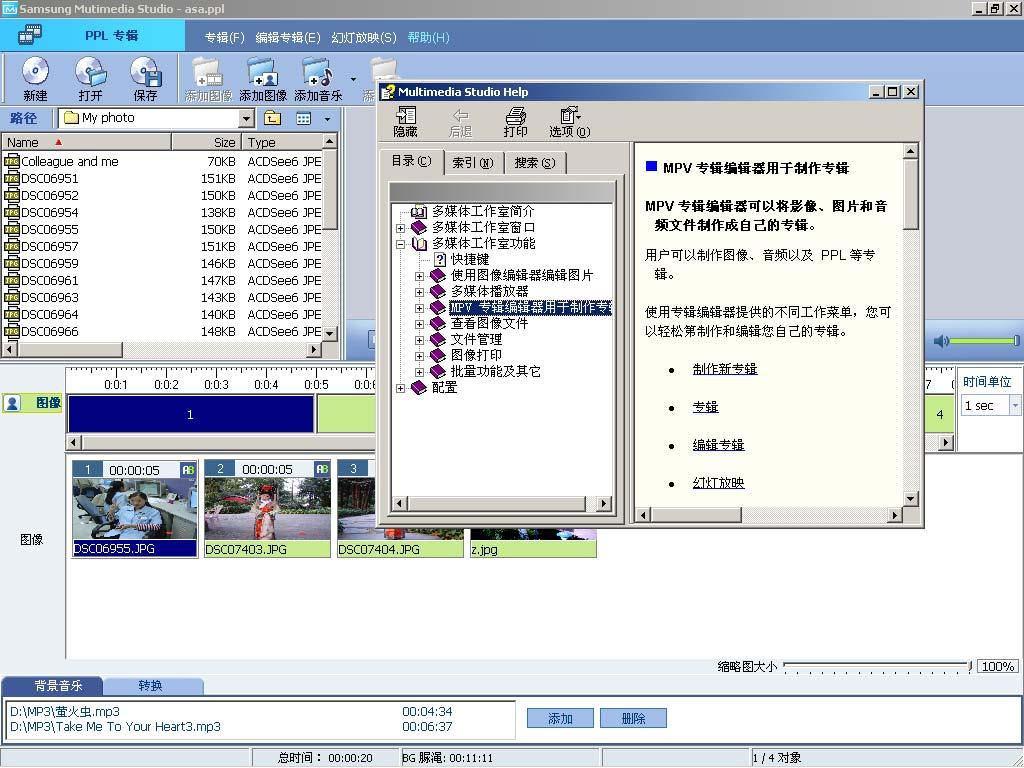Switch to the 搜索 help tab
Viewport: 1024px width, 768px height.
535,163
